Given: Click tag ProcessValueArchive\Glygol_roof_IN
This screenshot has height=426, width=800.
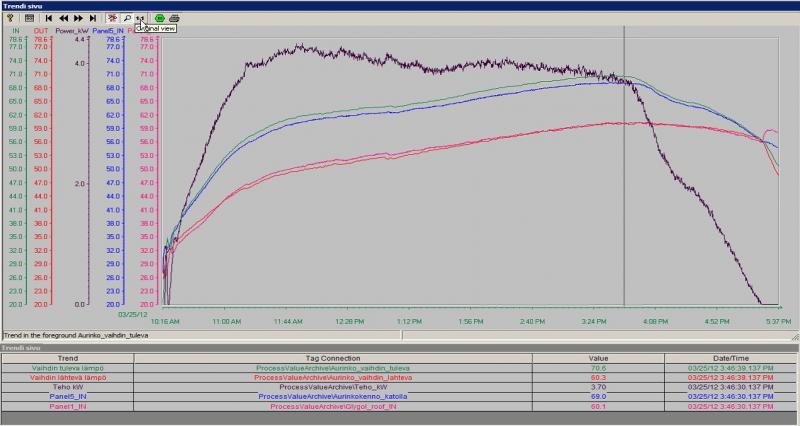Looking at the screenshot, I should (333, 407).
